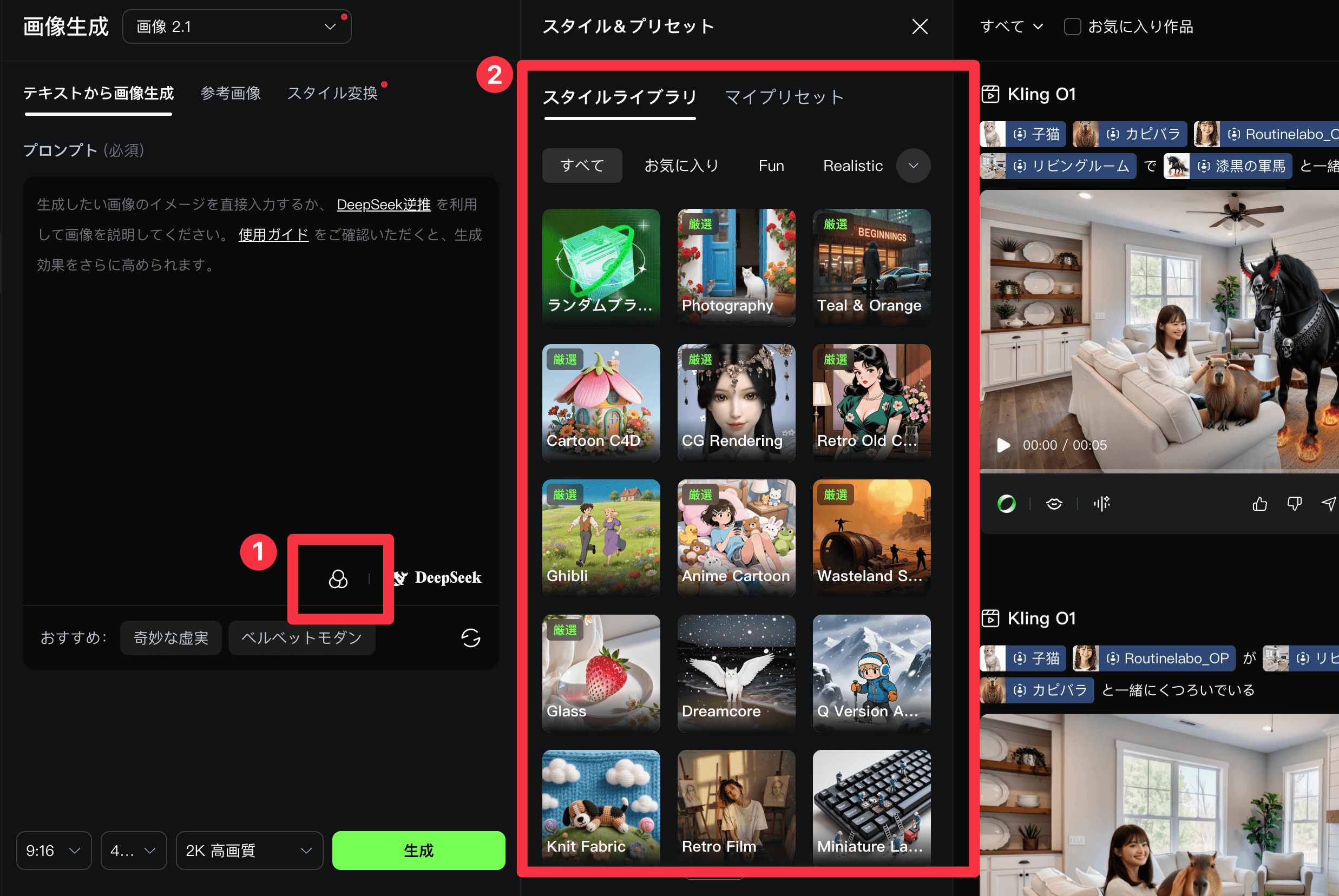1339x896 pixels.
Task: Expand the 2K 高画質 quality dropdown
Action: 248,851
